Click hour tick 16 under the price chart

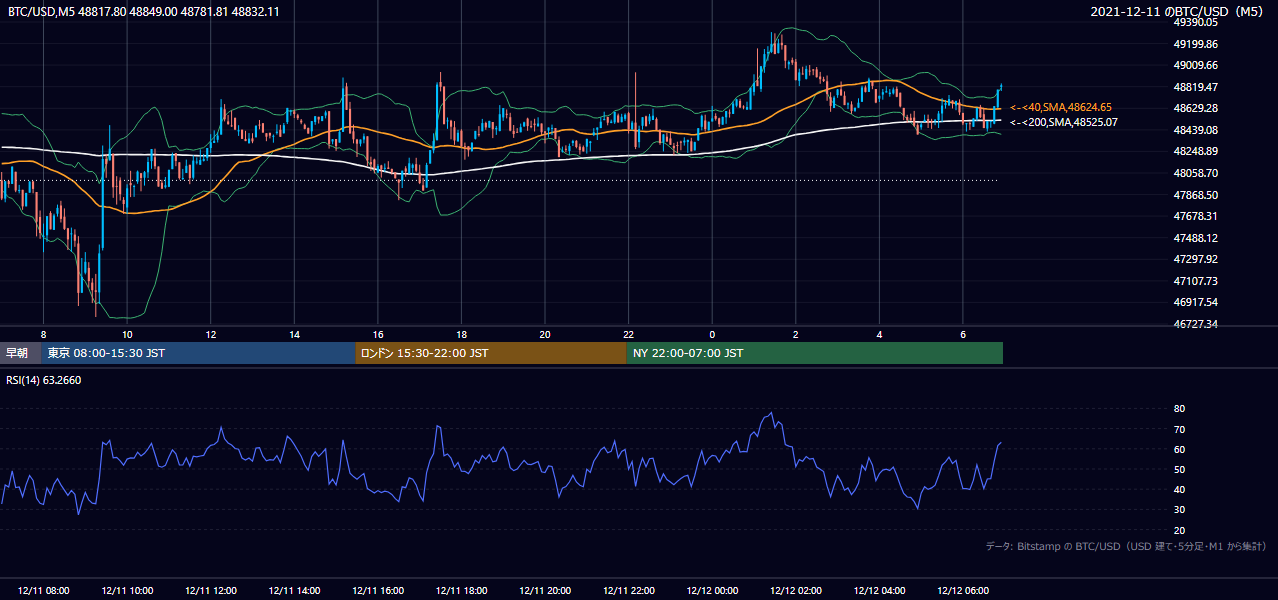pyautogui.click(x=378, y=334)
